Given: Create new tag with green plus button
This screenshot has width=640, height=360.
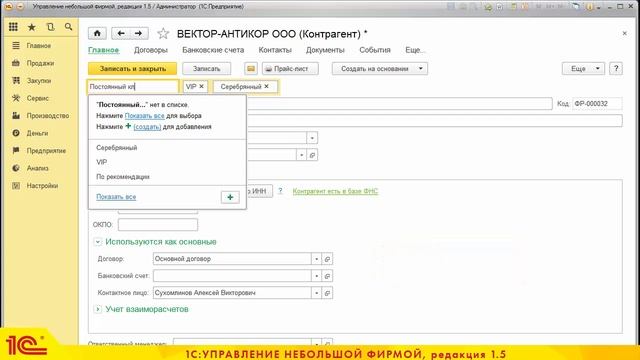Looking at the screenshot, I should click(230, 197).
